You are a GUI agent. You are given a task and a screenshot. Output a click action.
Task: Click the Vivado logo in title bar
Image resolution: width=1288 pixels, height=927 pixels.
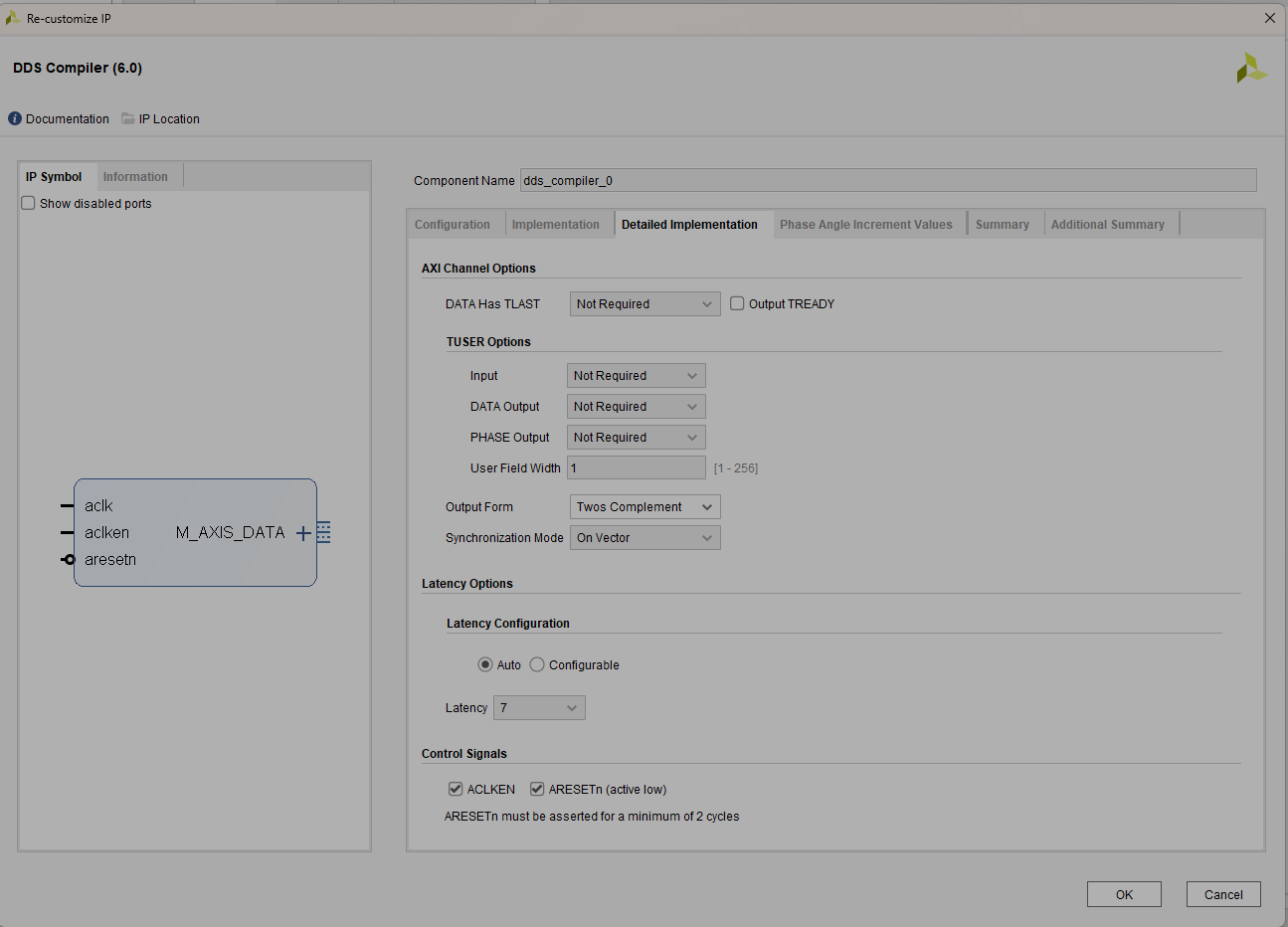coord(13,18)
